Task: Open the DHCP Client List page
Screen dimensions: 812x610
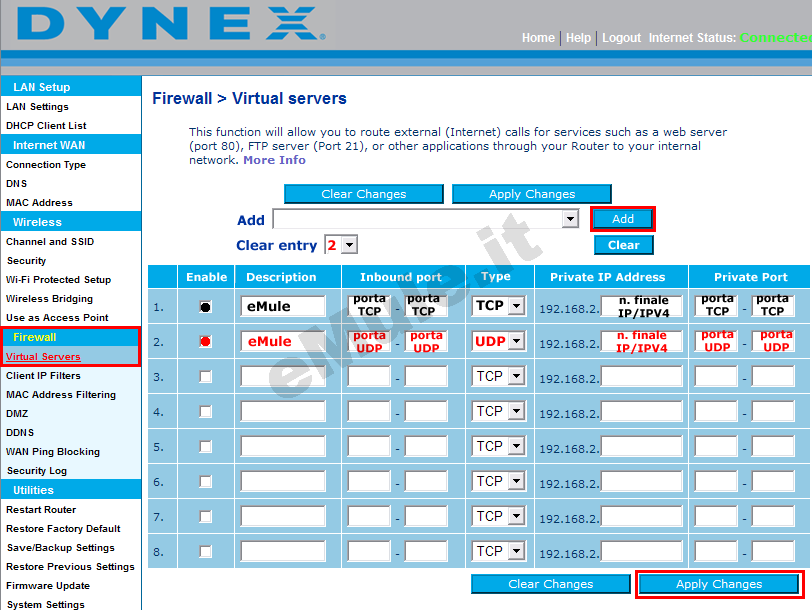Action: (x=46, y=126)
